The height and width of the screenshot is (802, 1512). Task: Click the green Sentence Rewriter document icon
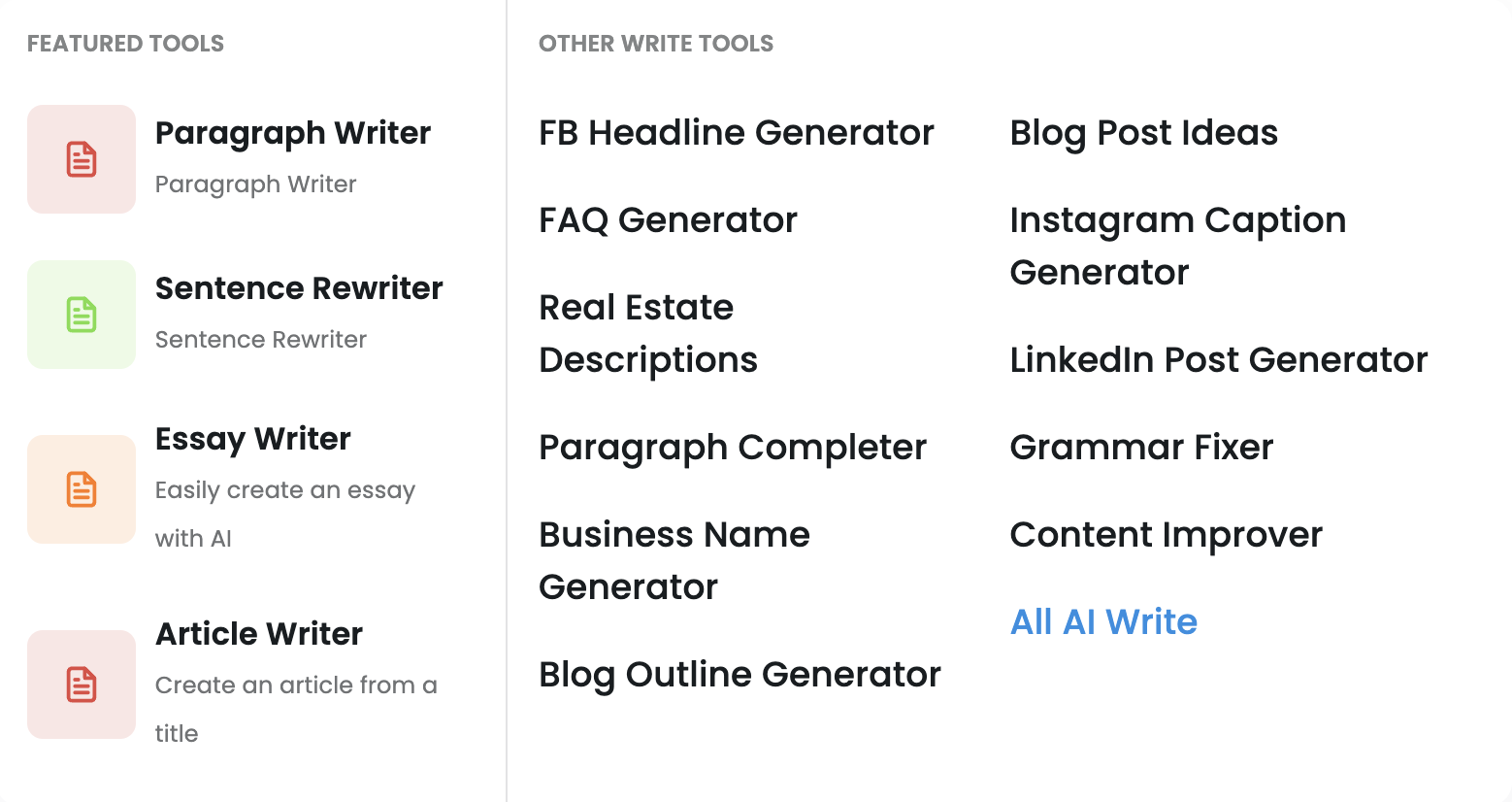pyautogui.click(x=82, y=315)
